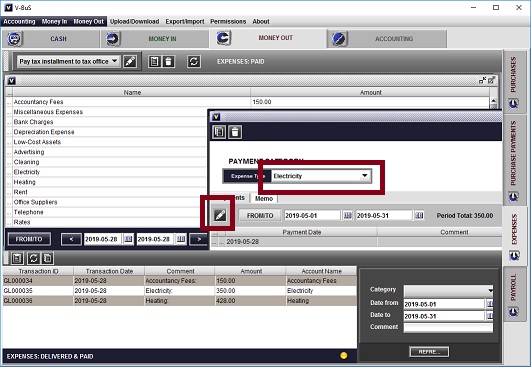Click scrollbar up arrow in expense list

[x=493, y=101]
